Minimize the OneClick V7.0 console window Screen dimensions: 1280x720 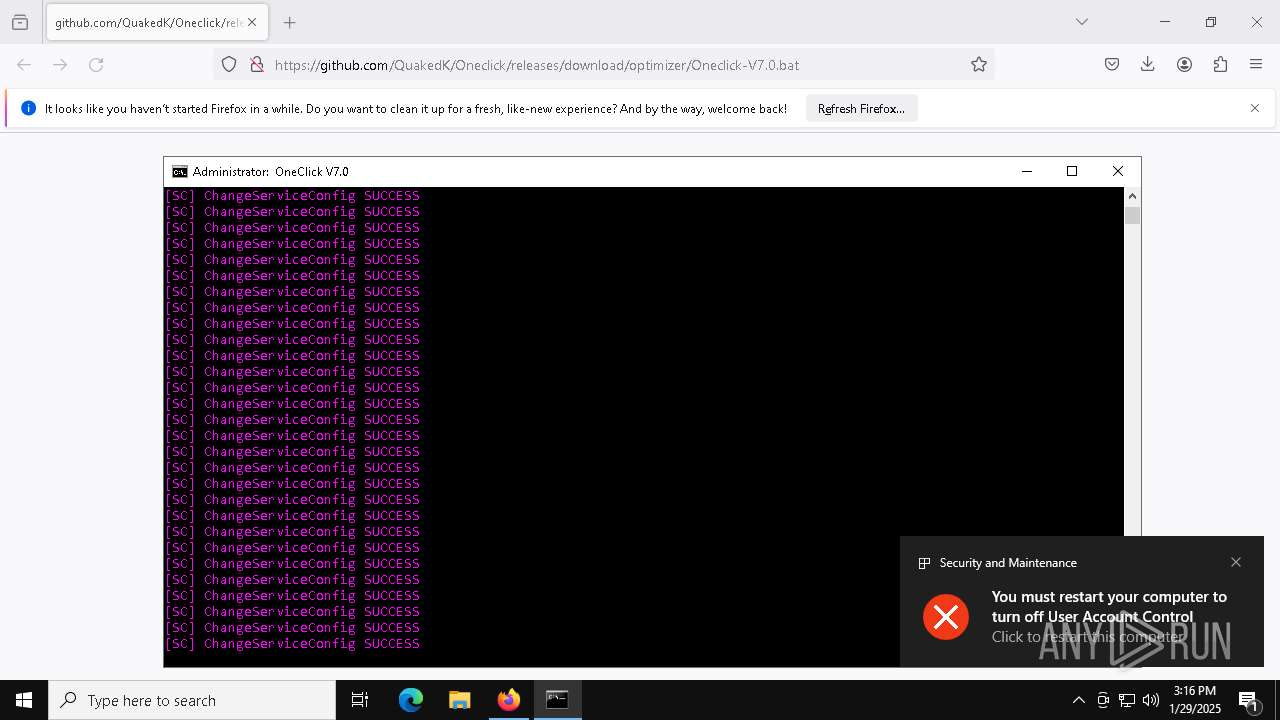(x=1026, y=171)
